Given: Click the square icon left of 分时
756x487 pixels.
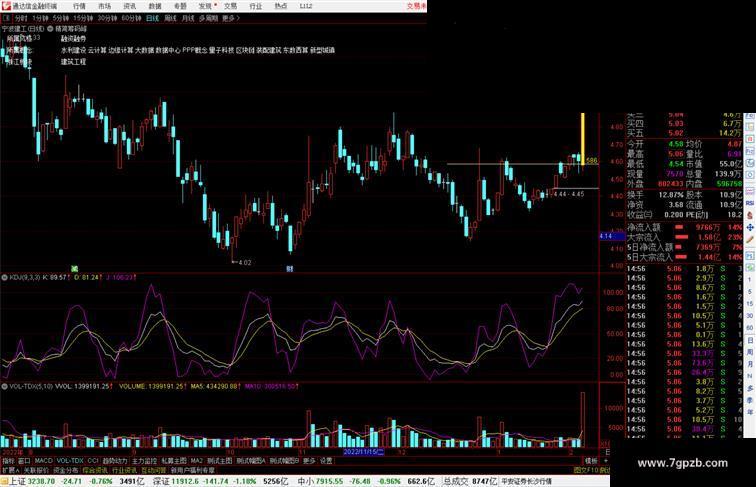Looking at the screenshot, I should pyautogui.click(x=6, y=18).
